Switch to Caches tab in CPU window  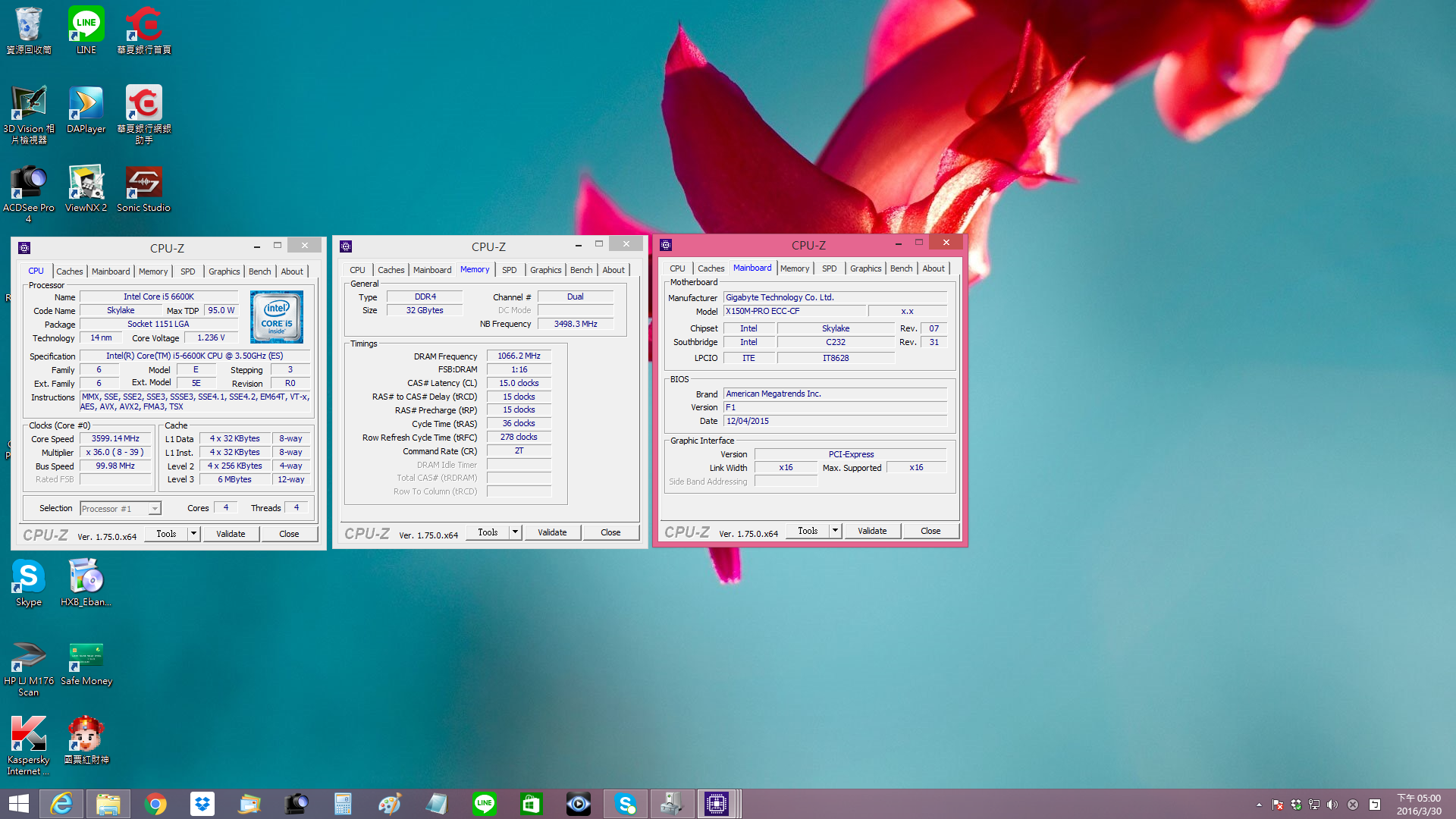pos(69,271)
